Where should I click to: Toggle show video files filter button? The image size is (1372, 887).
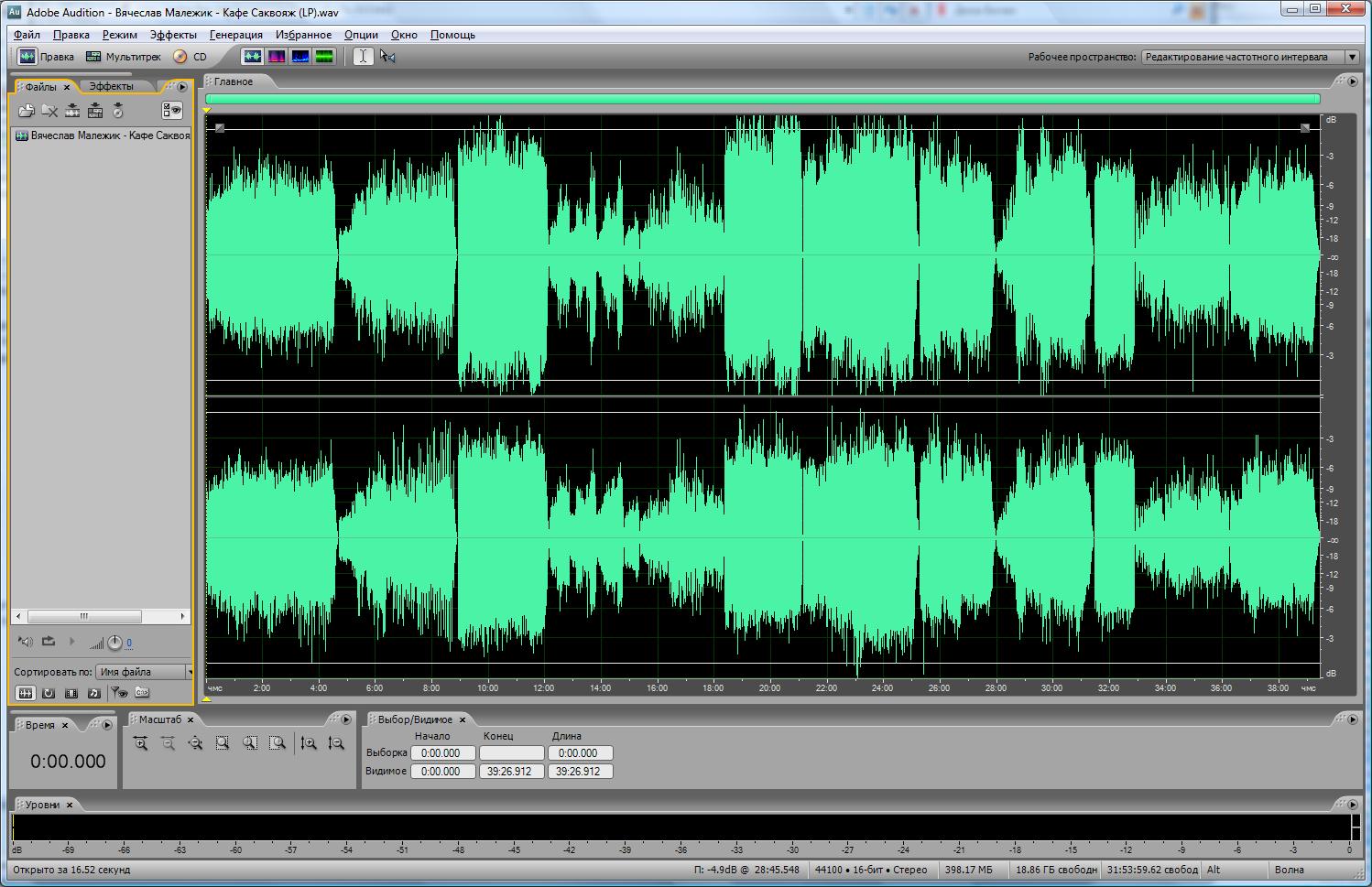click(71, 693)
